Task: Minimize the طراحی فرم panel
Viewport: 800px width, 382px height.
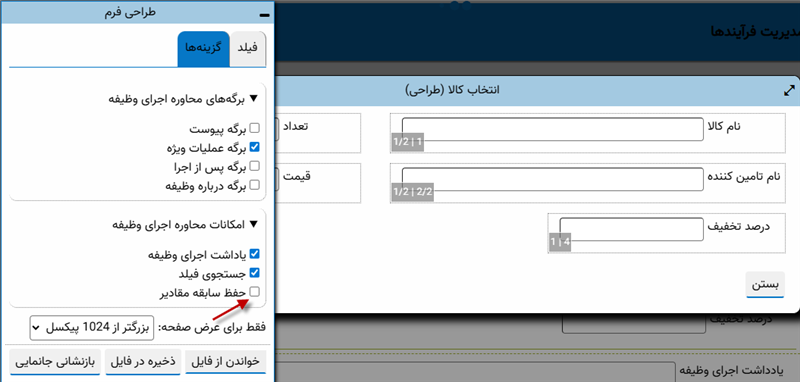Action: coord(264,16)
